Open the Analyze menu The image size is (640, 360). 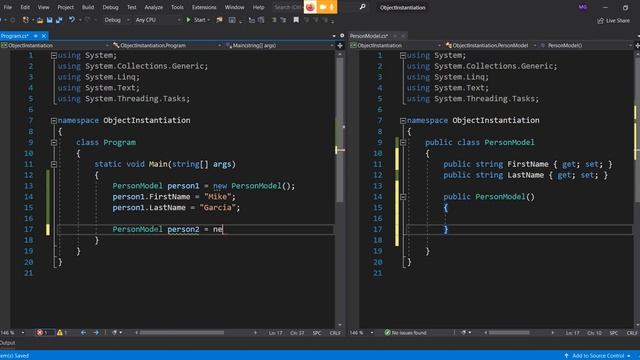pyautogui.click(x=153, y=7)
